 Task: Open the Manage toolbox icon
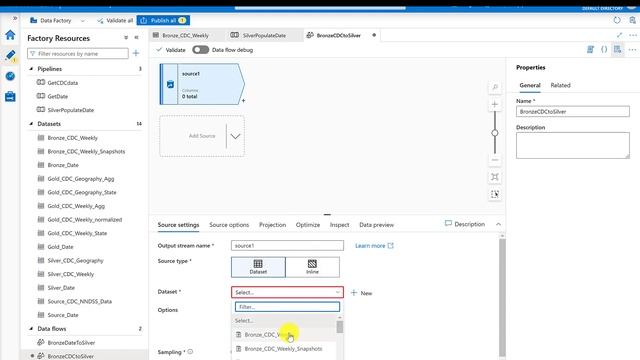(x=10, y=97)
